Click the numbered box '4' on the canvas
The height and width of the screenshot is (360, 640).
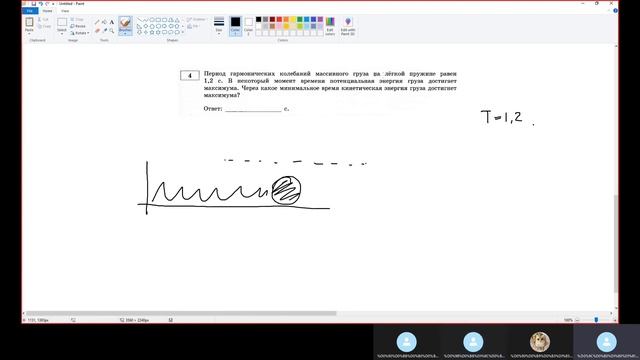(x=190, y=76)
